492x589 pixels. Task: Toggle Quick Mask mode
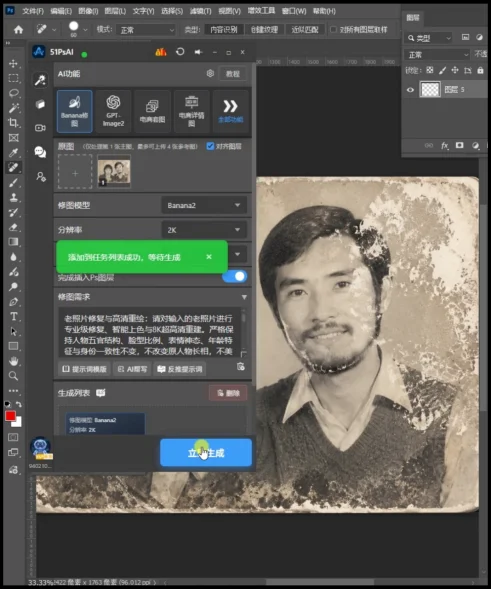pos(14,437)
